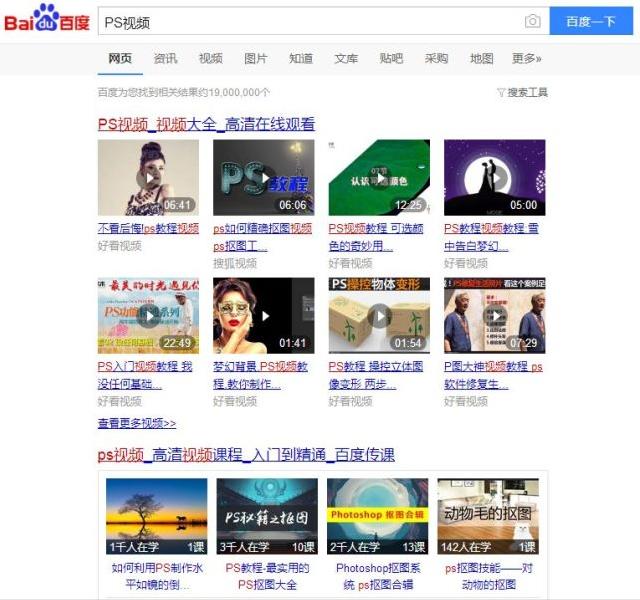The width and height of the screenshot is (640, 600).
Task: Expand the 更多» tab menu
Action: [x=527, y=58]
